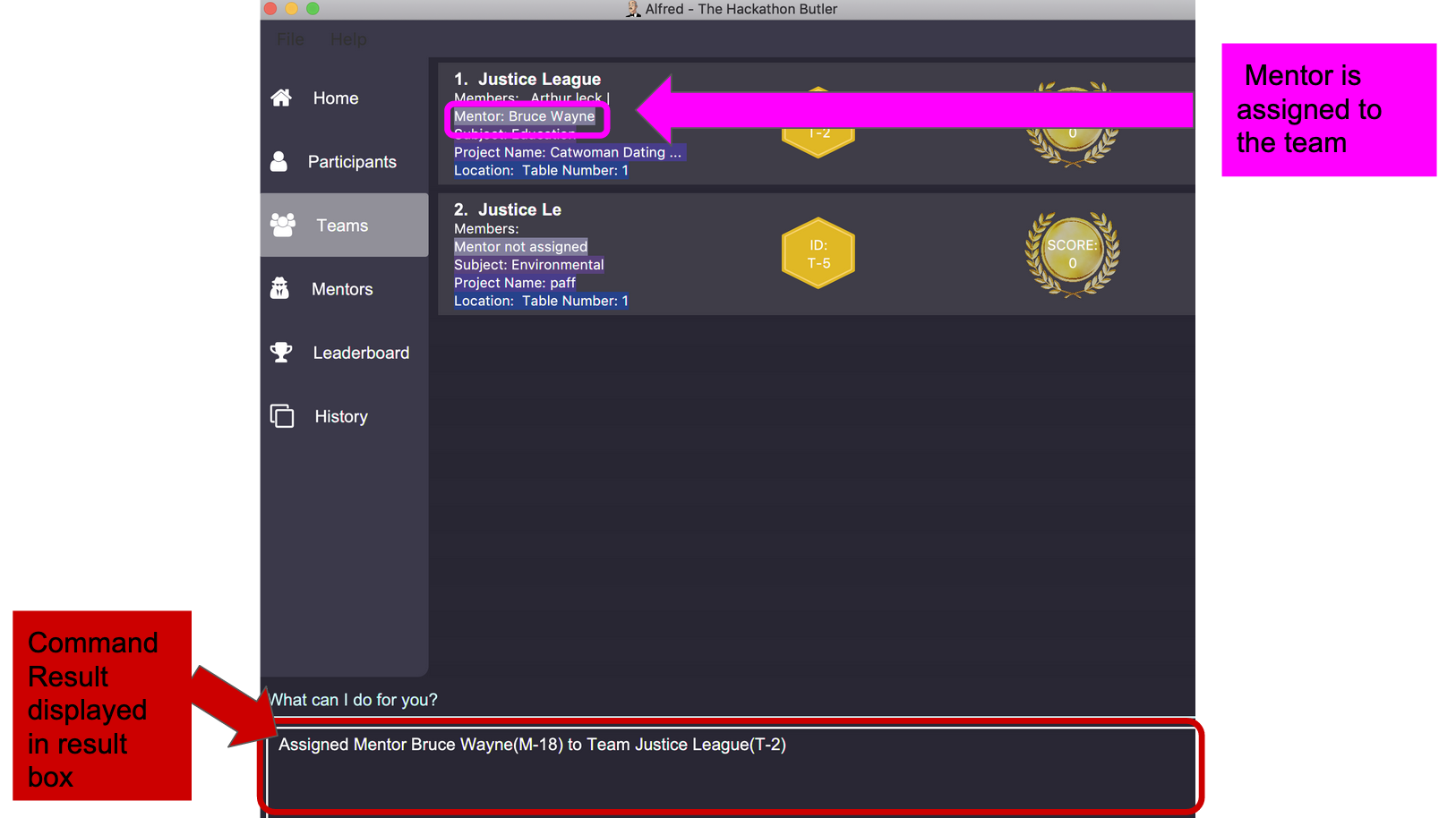Select the Teams section label
The width and height of the screenshot is (1456, 818).
(x=342, y=226)
